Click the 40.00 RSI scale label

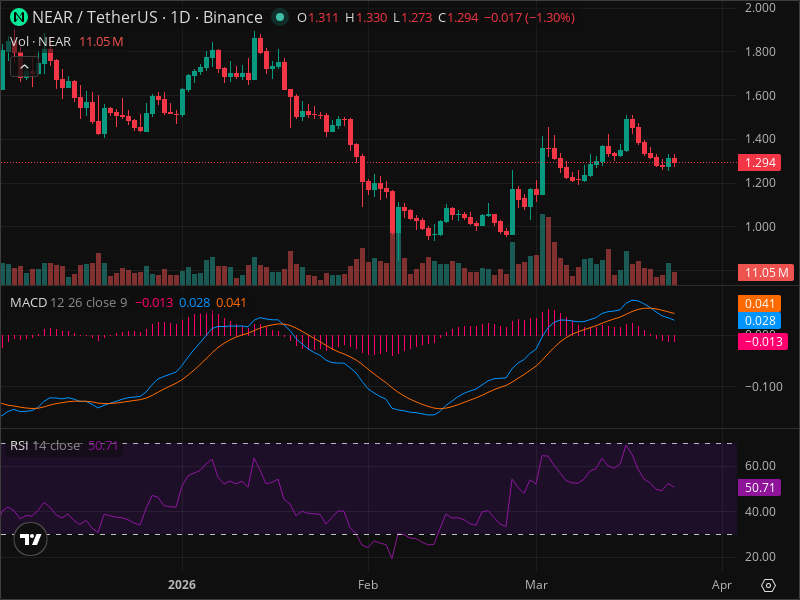[x=760, y=512]
